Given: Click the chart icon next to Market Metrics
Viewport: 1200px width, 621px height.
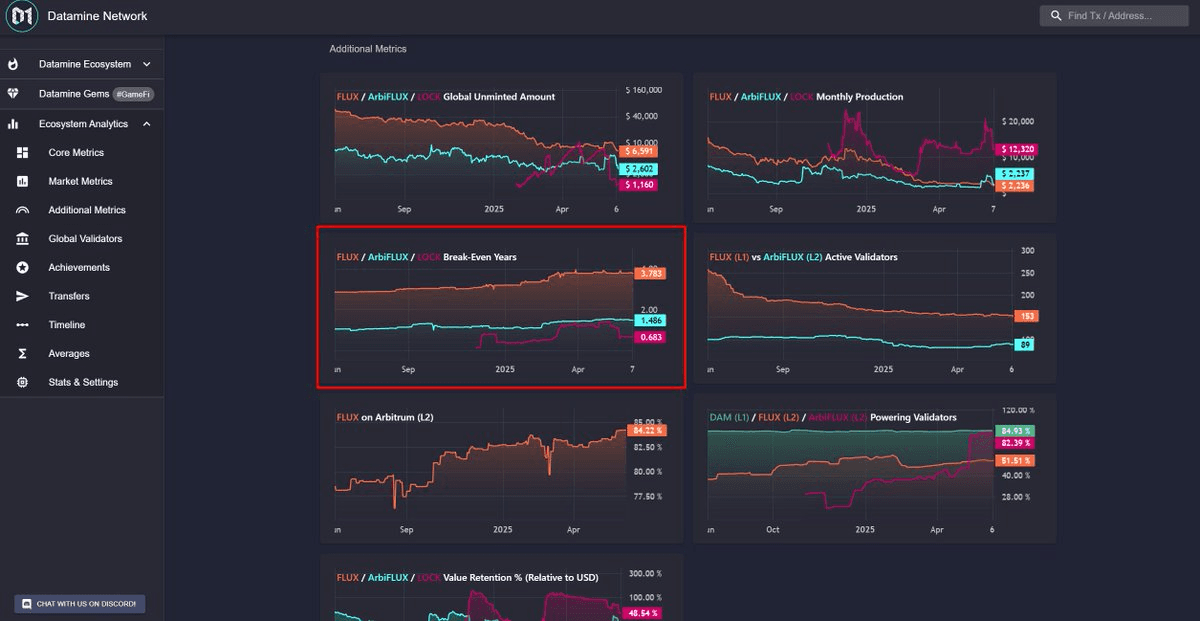Looking at the screenshot, I should click(23, 182).
